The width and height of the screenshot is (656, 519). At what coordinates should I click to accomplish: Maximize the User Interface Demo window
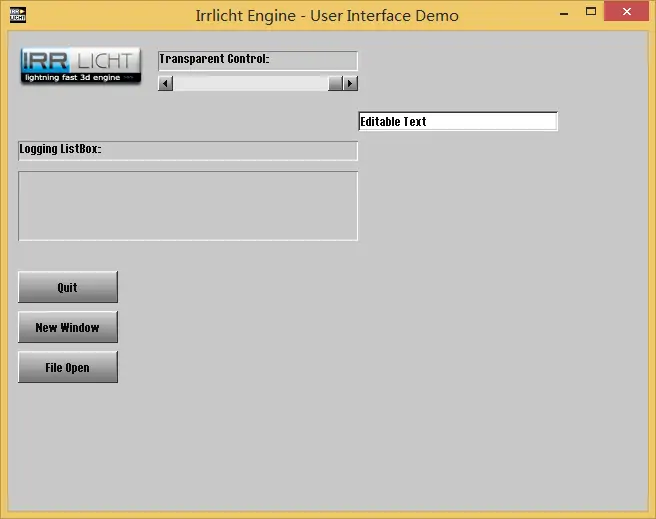[591, 14]
